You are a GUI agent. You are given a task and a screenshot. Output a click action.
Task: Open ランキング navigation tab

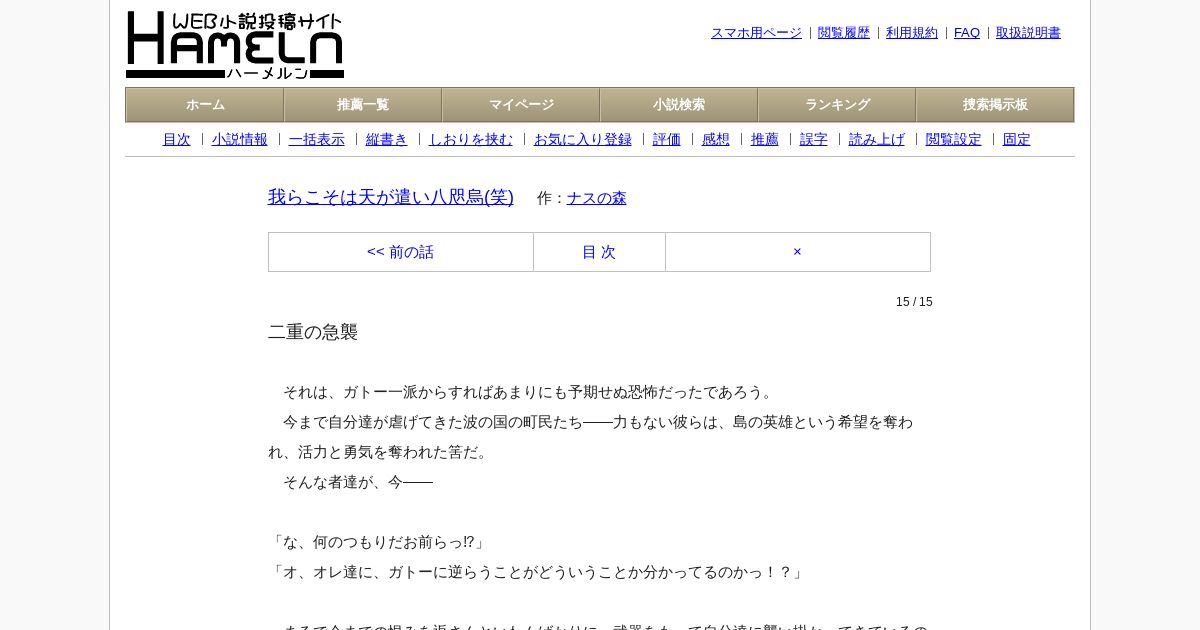coord(837,105)
